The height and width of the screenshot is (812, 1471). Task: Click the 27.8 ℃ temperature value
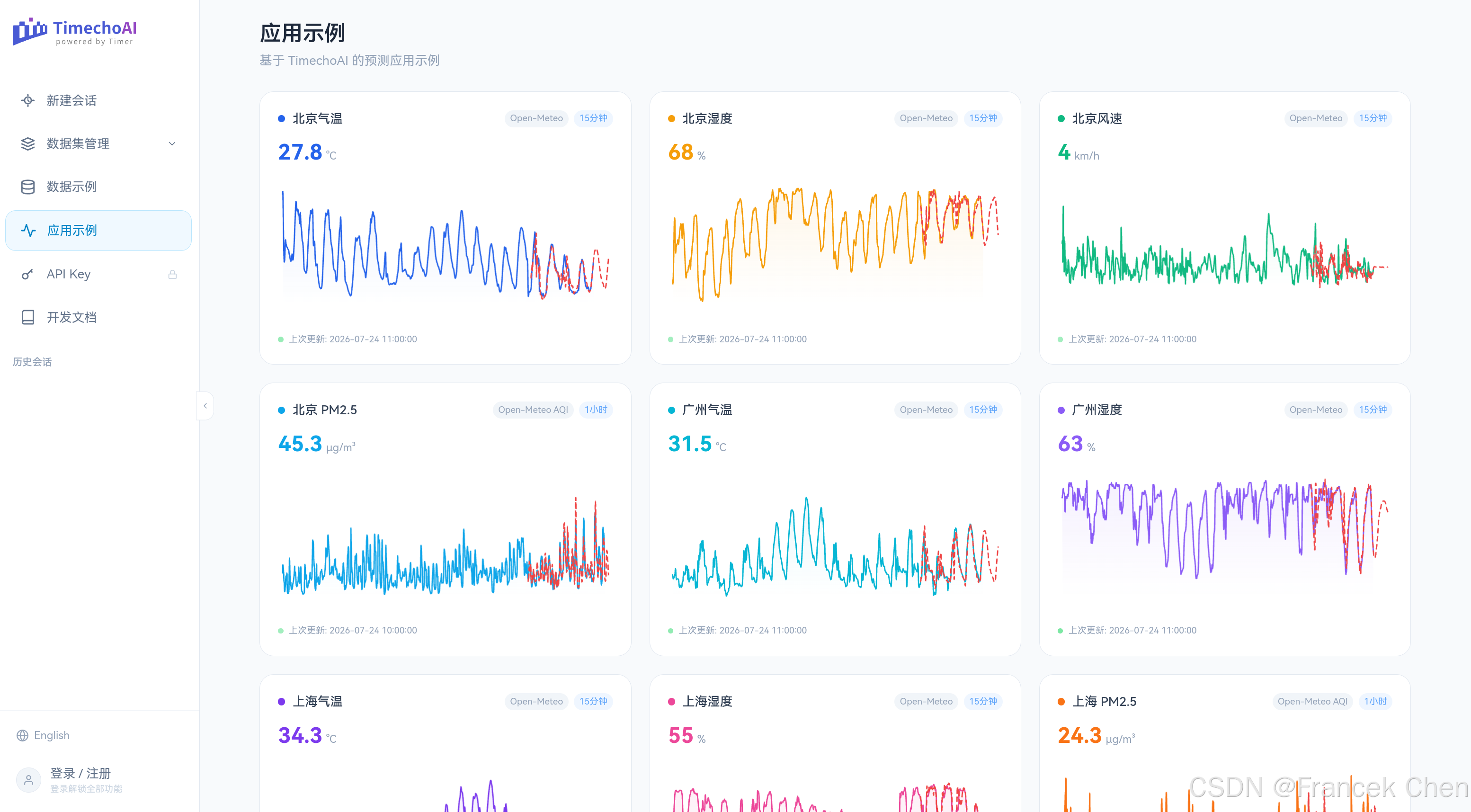[307, 152]
